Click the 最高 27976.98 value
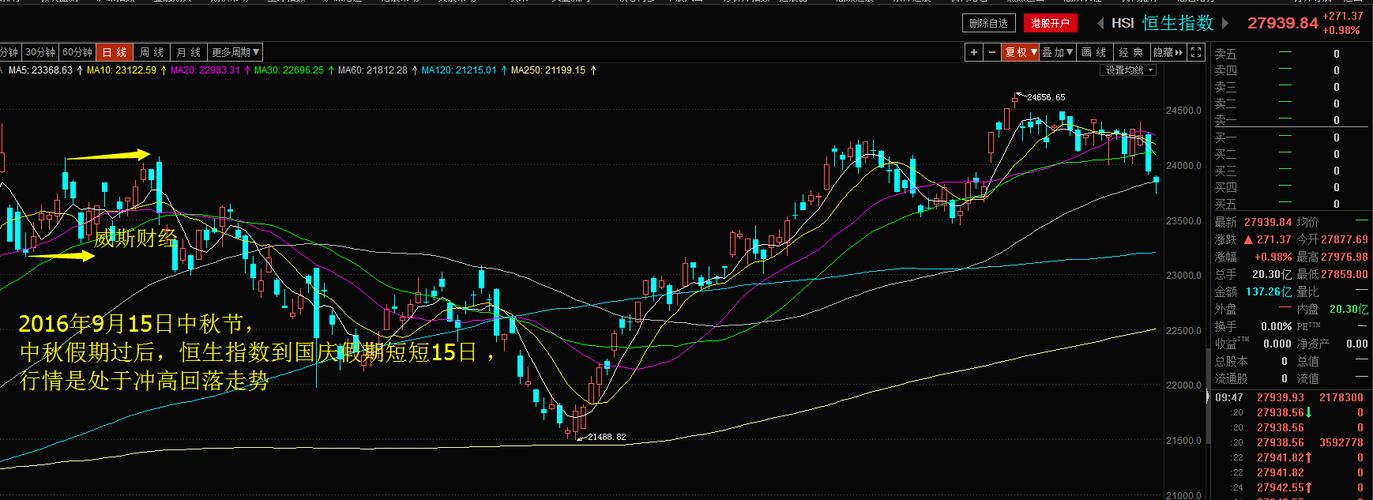The height and width of the screenshot is (500, 1373). click(1346, 257)
